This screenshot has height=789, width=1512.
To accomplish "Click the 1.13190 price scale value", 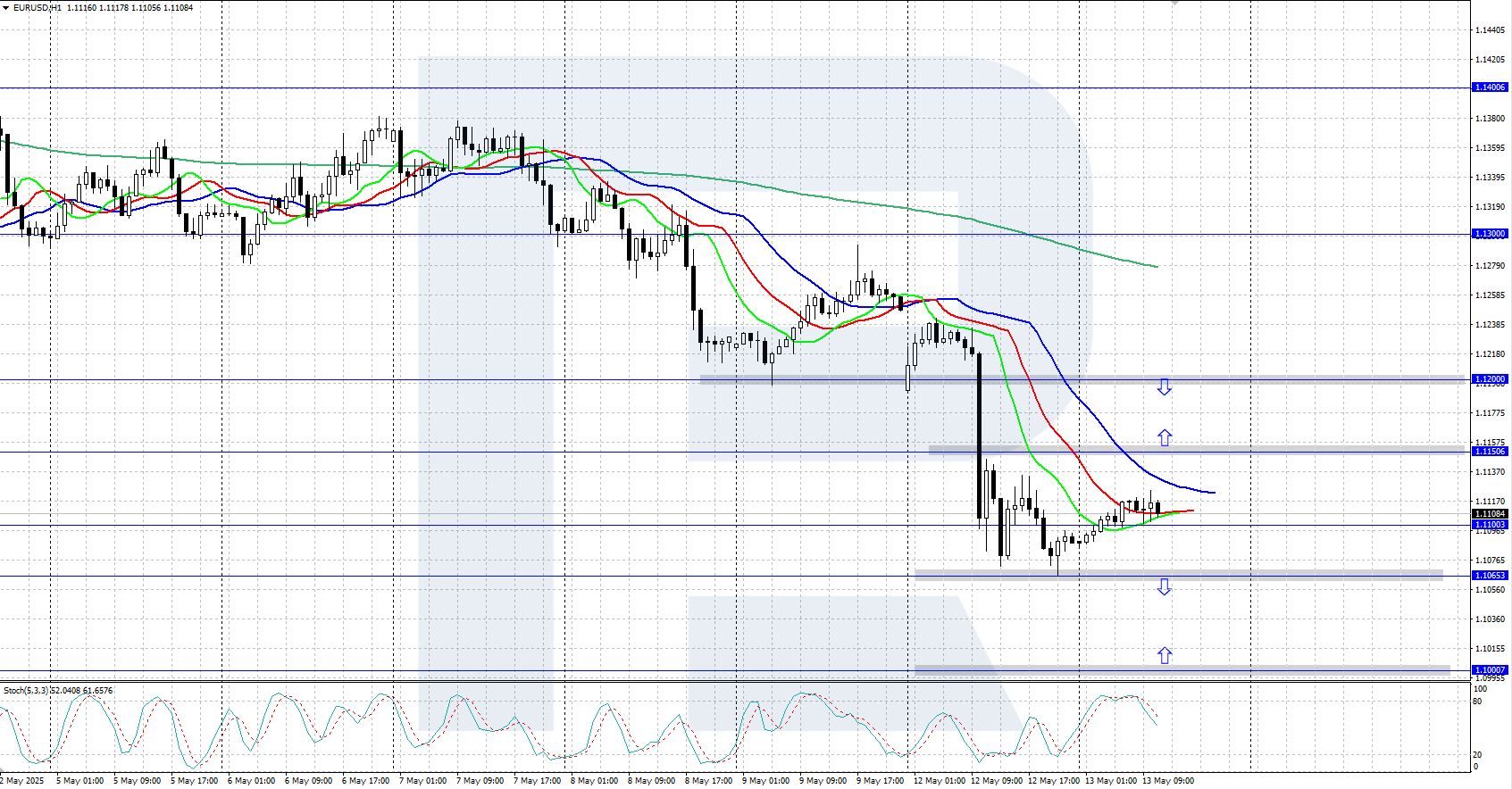I will tap(1490, 207).
